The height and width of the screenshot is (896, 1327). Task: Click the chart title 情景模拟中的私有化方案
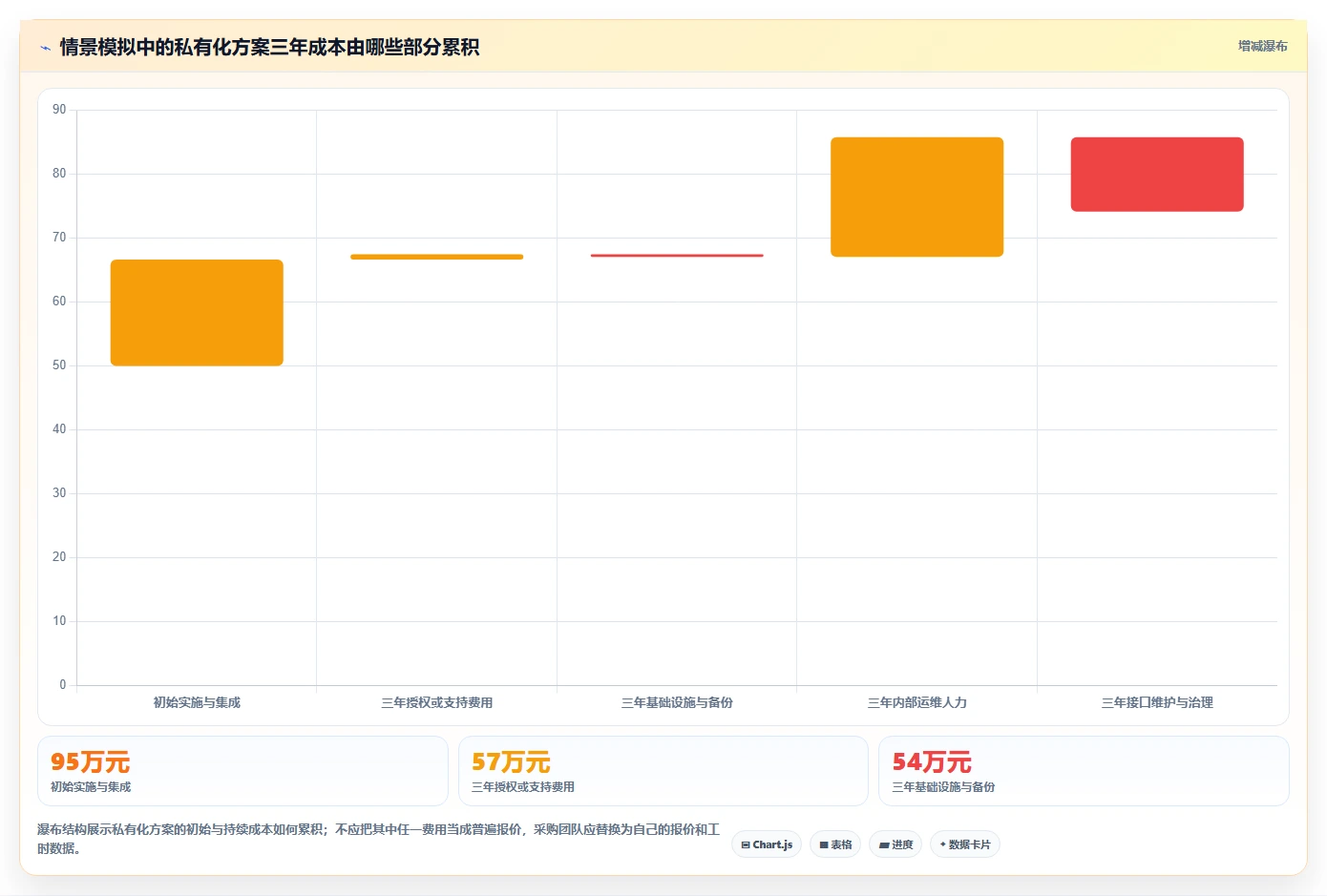coord(269,47)
